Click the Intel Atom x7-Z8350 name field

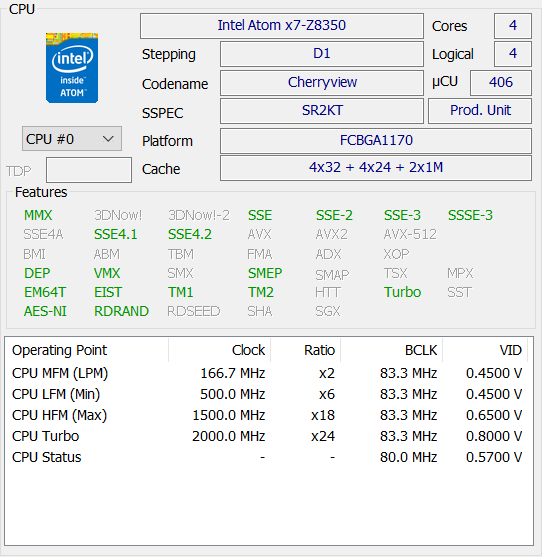coord(282,26)
